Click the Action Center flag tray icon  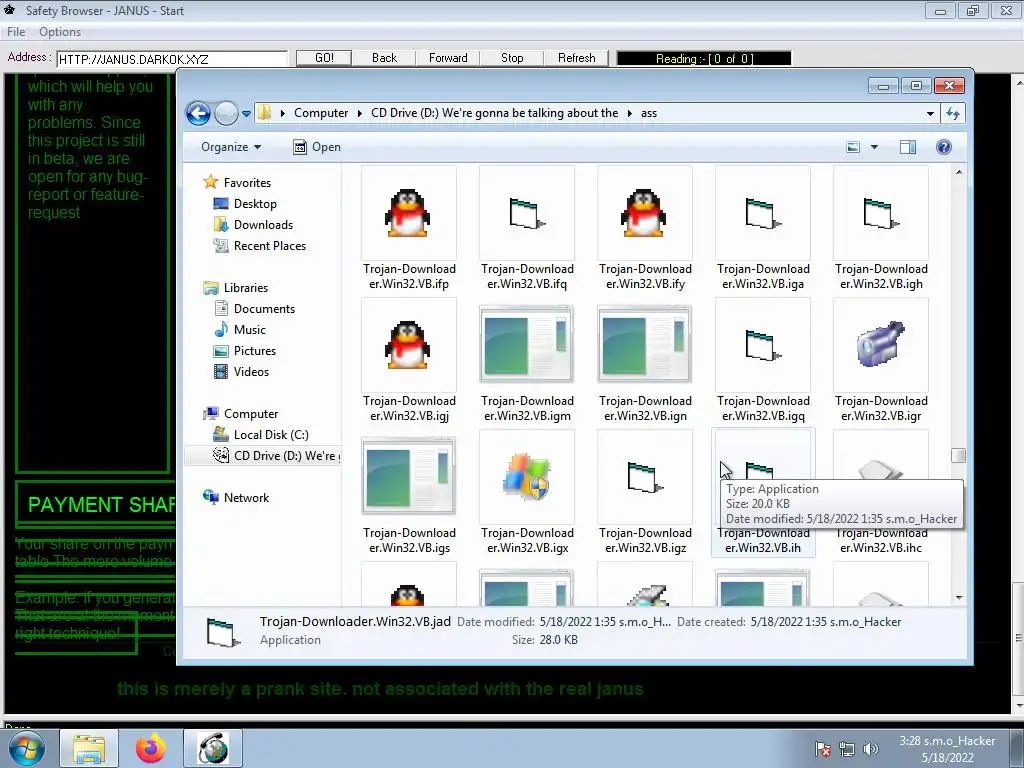[x=823, y=749]
